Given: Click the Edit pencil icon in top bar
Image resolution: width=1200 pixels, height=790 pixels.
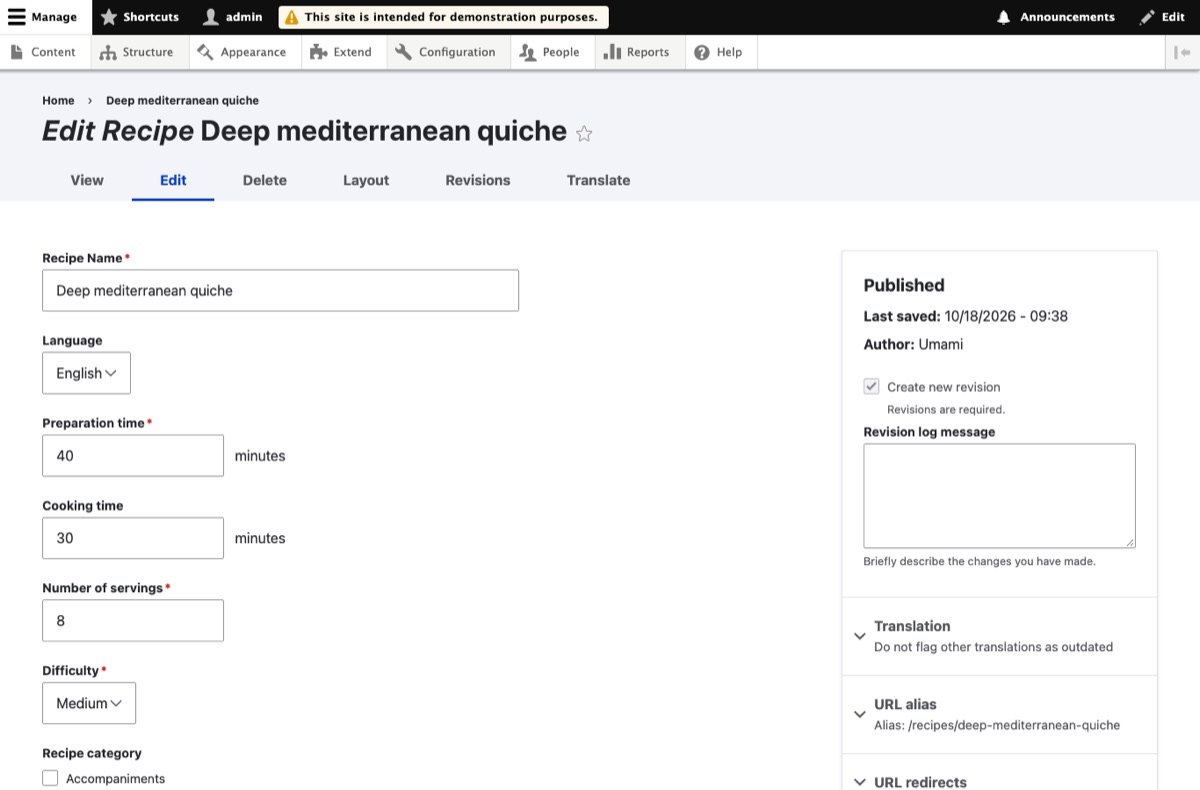Looking at the screenshot, I should pos(1147,17).
